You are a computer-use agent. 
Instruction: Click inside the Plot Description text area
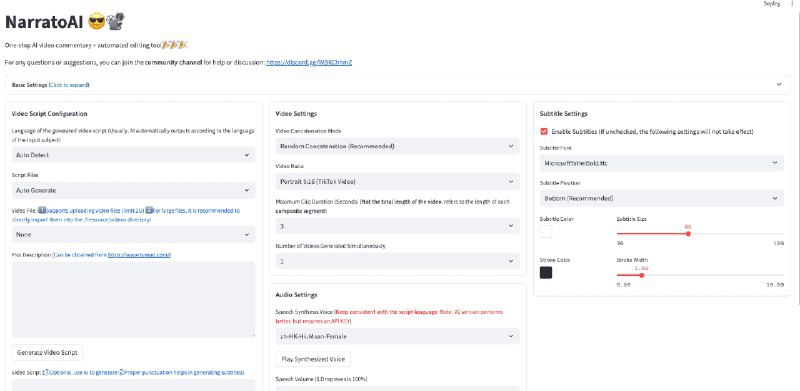[133, 300]
